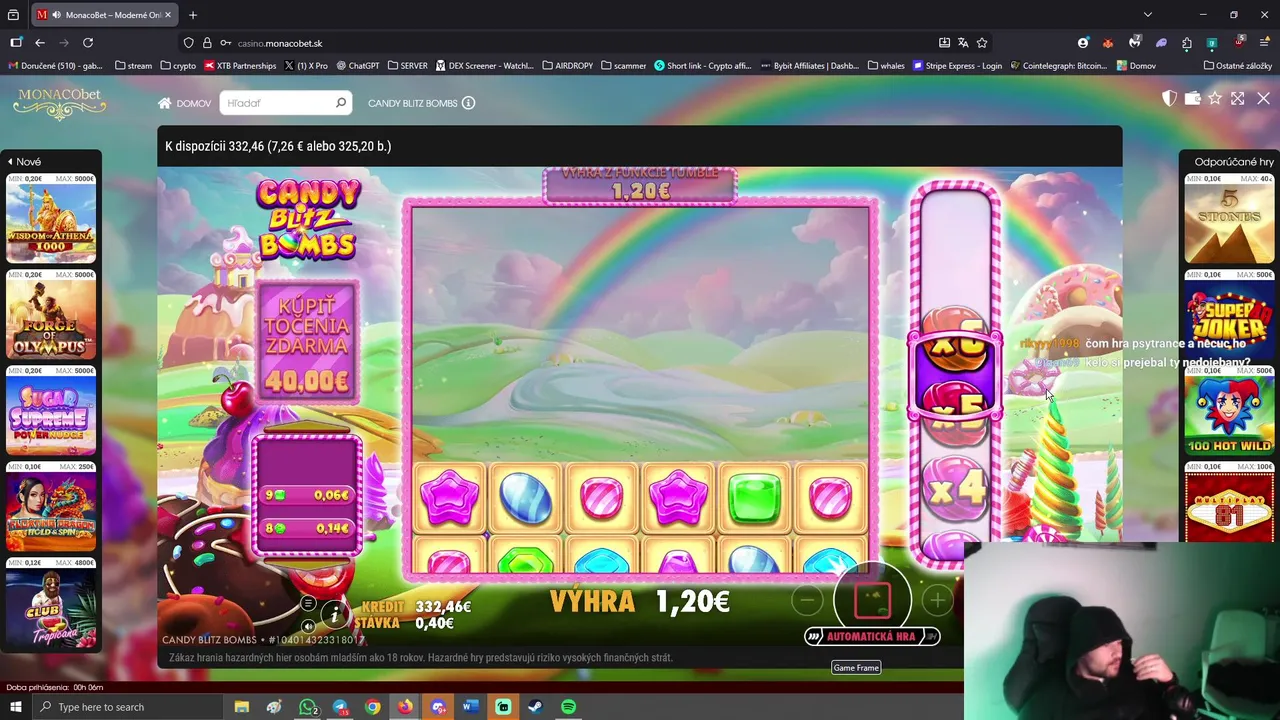Open DEX Screener bookmark
Screen dimensions: 1280x720
pos(484,66)
